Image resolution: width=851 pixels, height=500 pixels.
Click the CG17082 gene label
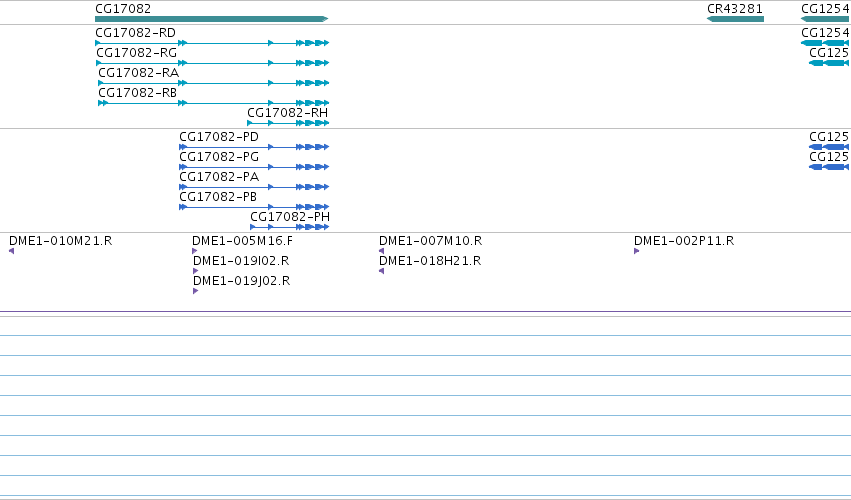point(123,9)
